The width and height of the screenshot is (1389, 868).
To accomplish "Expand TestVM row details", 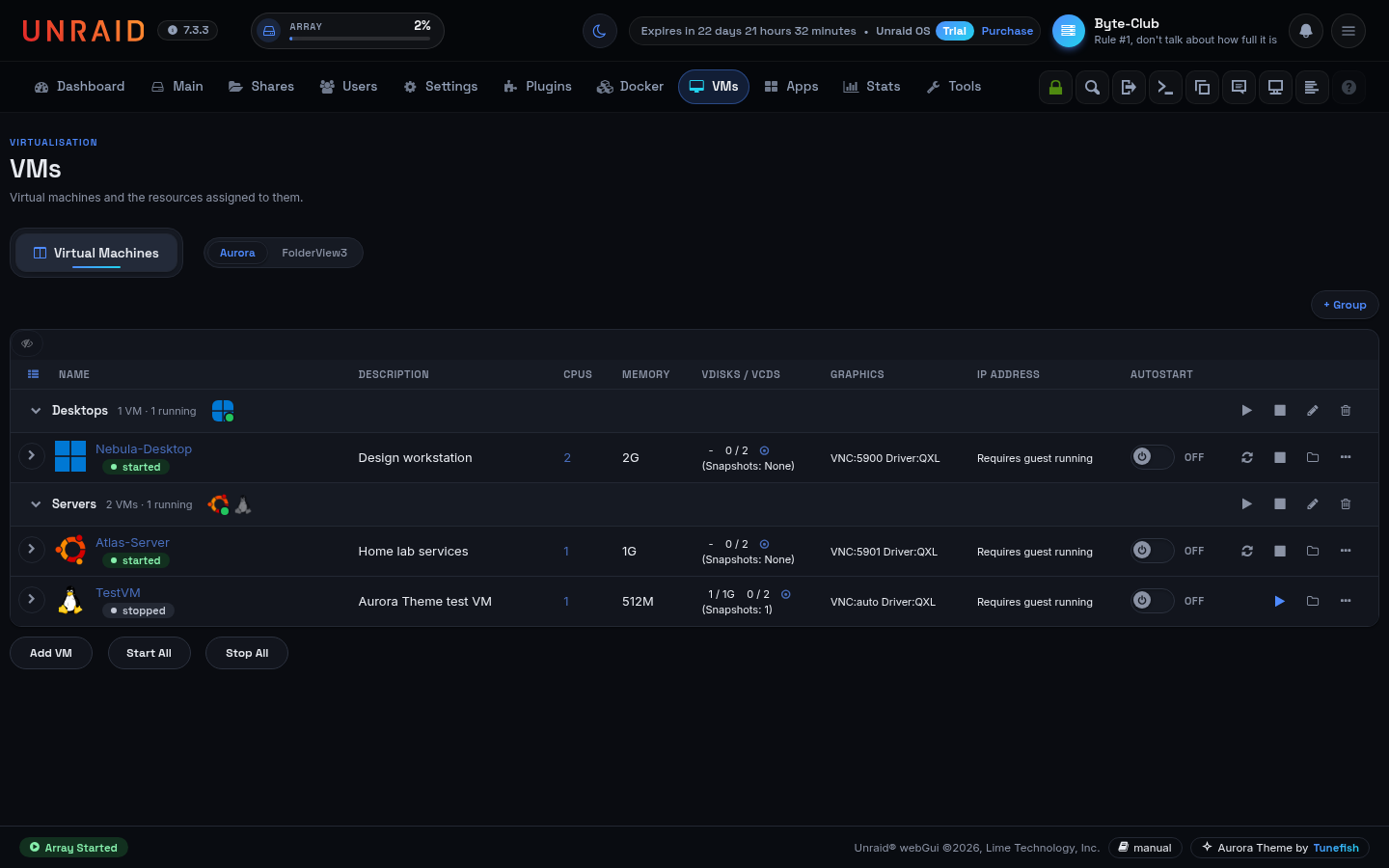I will (x=31, y=599).
